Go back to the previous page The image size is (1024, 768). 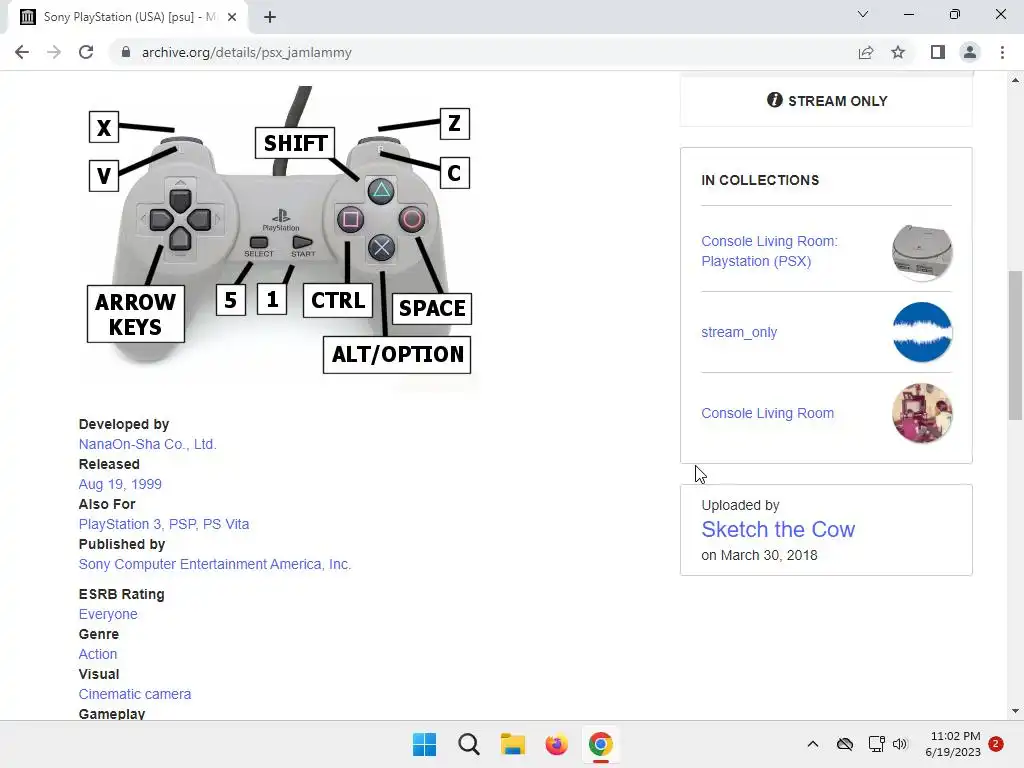point(22,52)
